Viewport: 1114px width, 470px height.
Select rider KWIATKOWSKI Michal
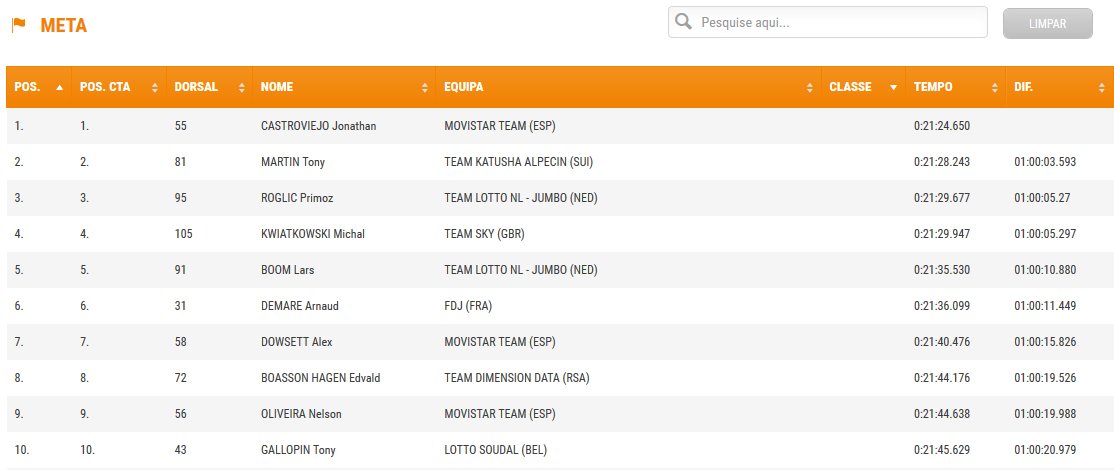click(x=313, y=234)
